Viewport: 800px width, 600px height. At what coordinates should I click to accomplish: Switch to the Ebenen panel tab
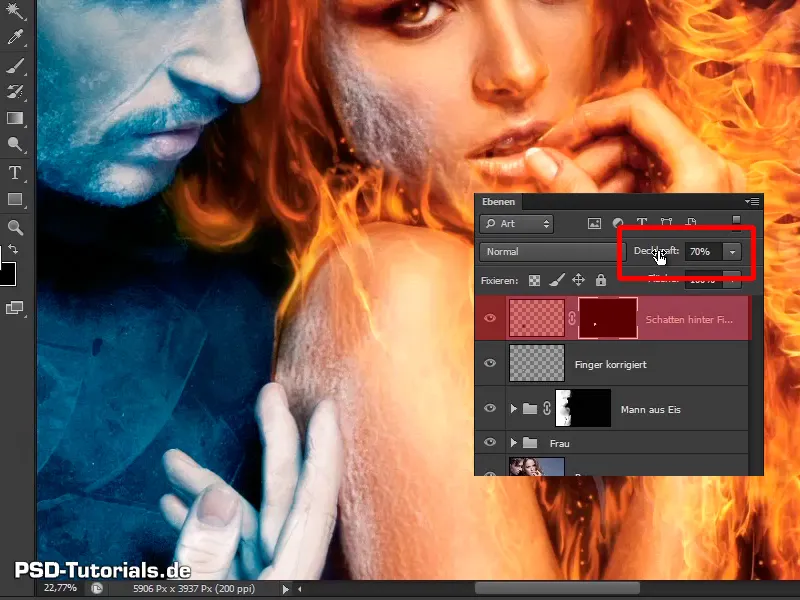(498, 202)
